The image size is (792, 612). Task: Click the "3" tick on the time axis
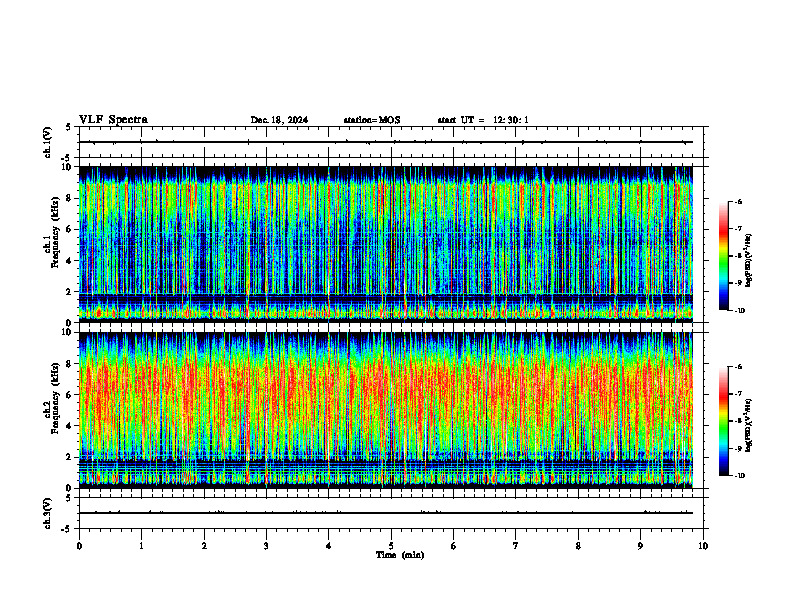click(266, 546)
